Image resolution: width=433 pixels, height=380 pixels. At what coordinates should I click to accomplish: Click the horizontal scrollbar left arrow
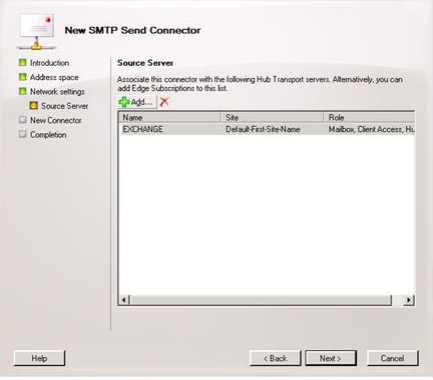click(x=124, y=300)
